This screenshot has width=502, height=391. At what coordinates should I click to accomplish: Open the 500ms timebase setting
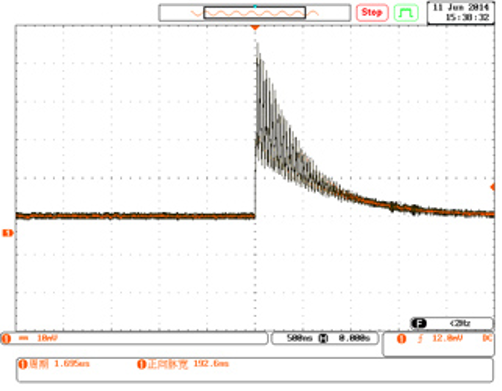(299, 338)
